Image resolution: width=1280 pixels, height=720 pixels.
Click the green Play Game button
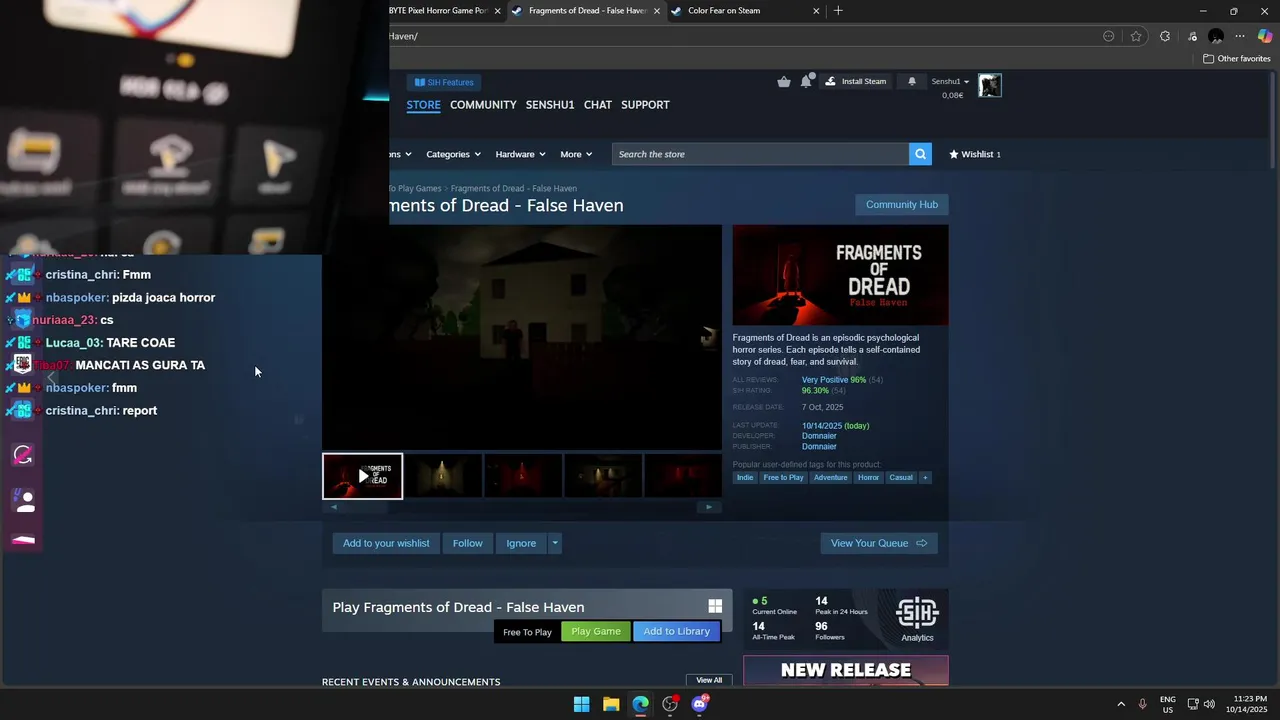pos(596,631)
